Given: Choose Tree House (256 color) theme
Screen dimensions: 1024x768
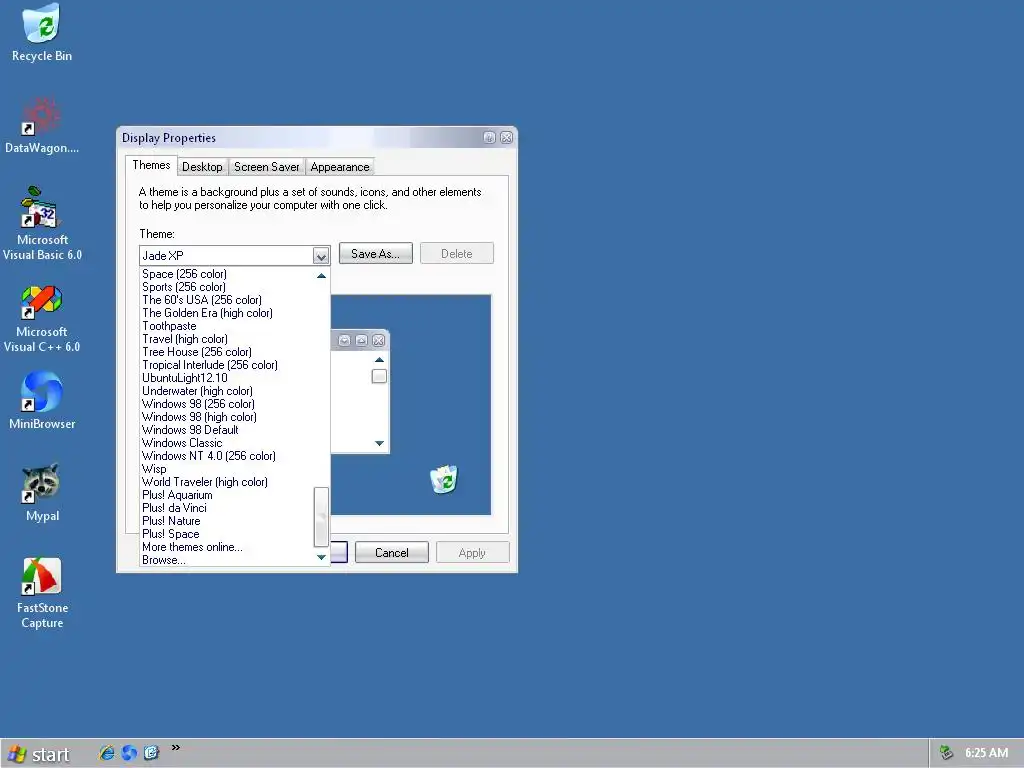Looking at the screenshot, I should coord(227,352).
